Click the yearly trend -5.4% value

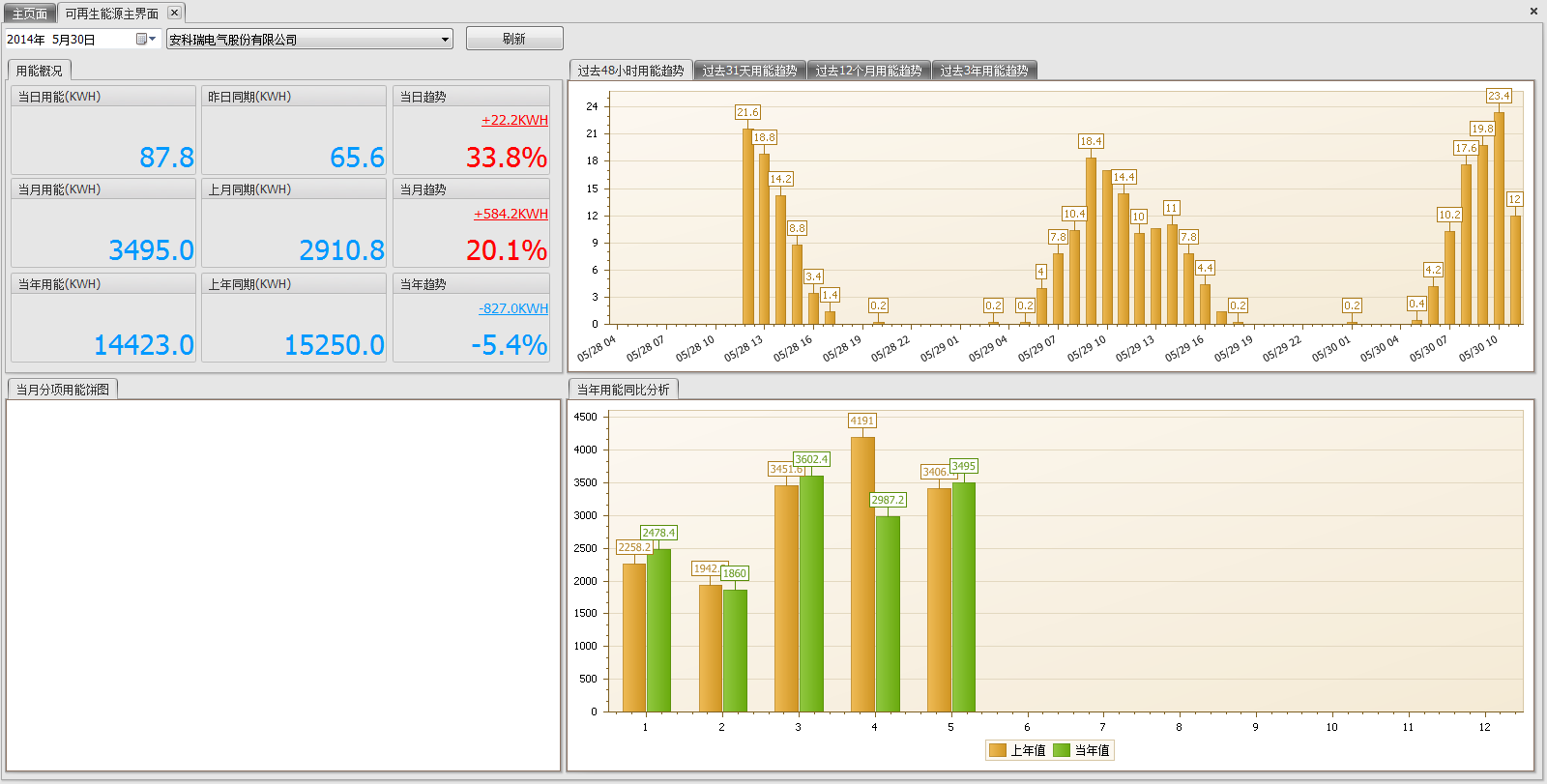click(x=510, y=345)
